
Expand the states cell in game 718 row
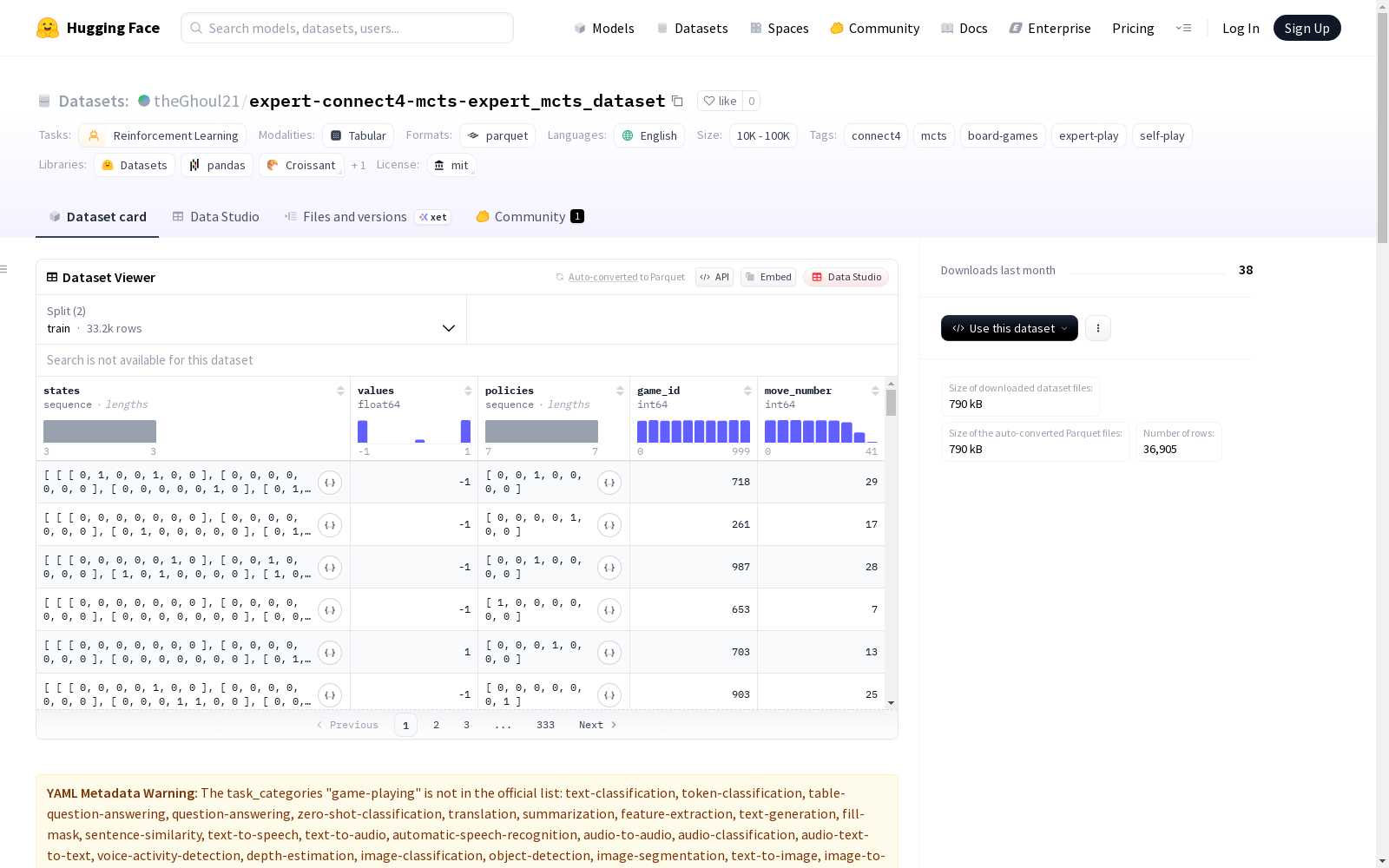(330, 483)
